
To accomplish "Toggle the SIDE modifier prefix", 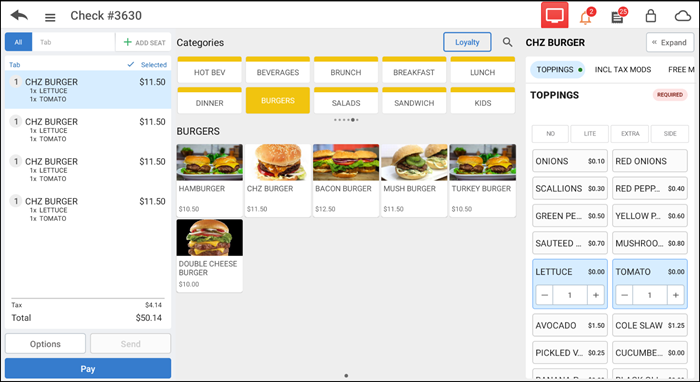I will click(670, 133).
